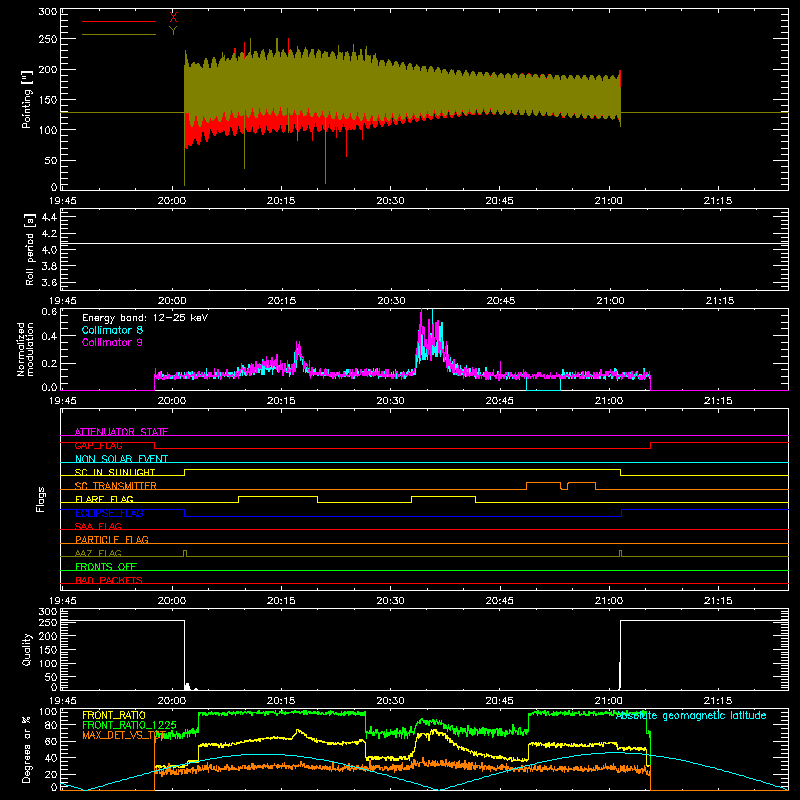Click the green FRONTS_OFF label
Image resolution: width=800 pixels, height=800 pixels.
(106, 566)
